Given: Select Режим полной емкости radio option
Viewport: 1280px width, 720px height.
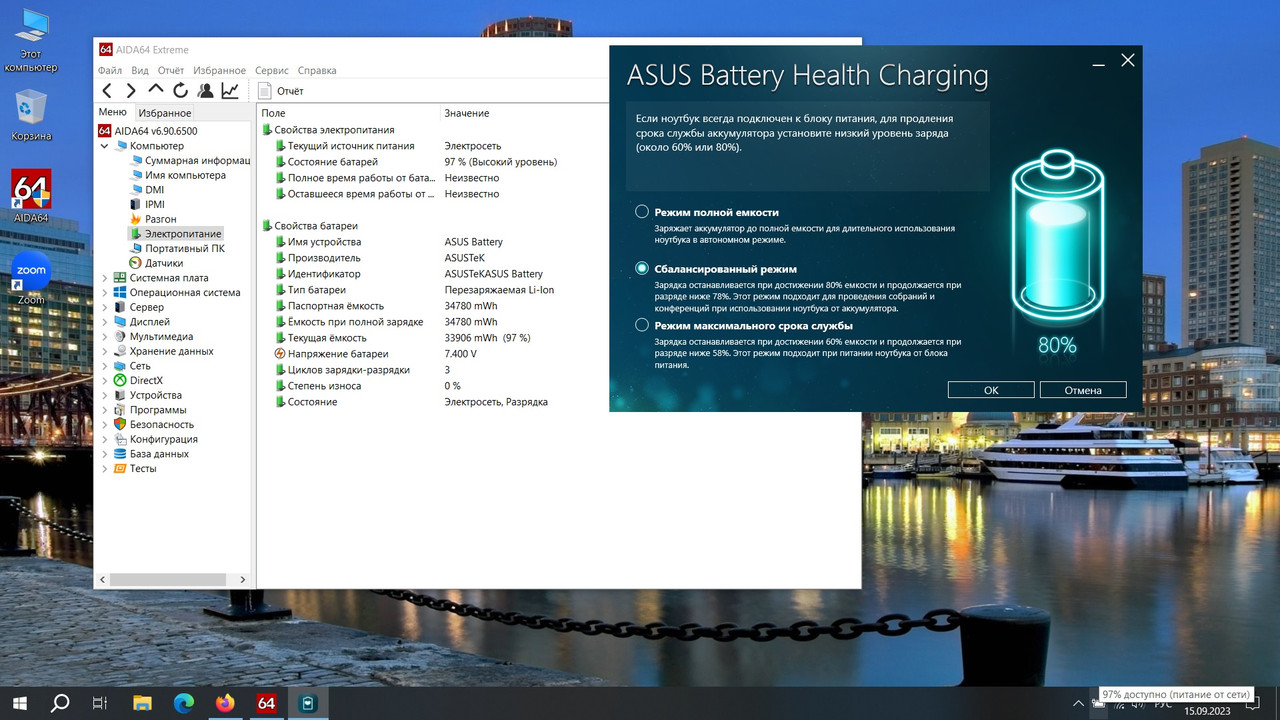Looking at the screenshot, I should click(x=642, y=212).
